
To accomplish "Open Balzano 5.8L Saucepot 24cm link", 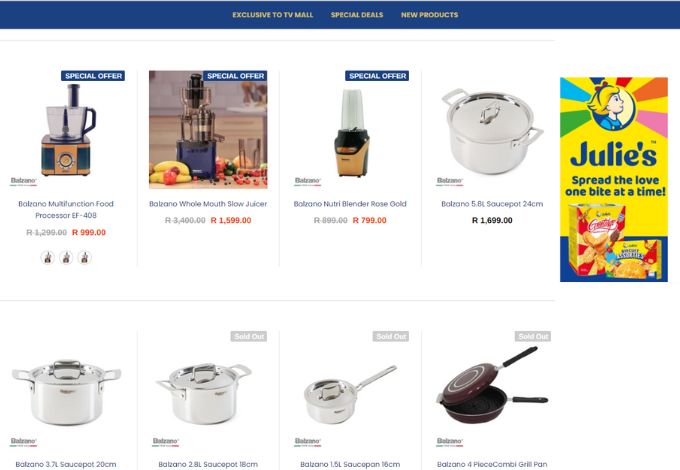I will point(492,204).
